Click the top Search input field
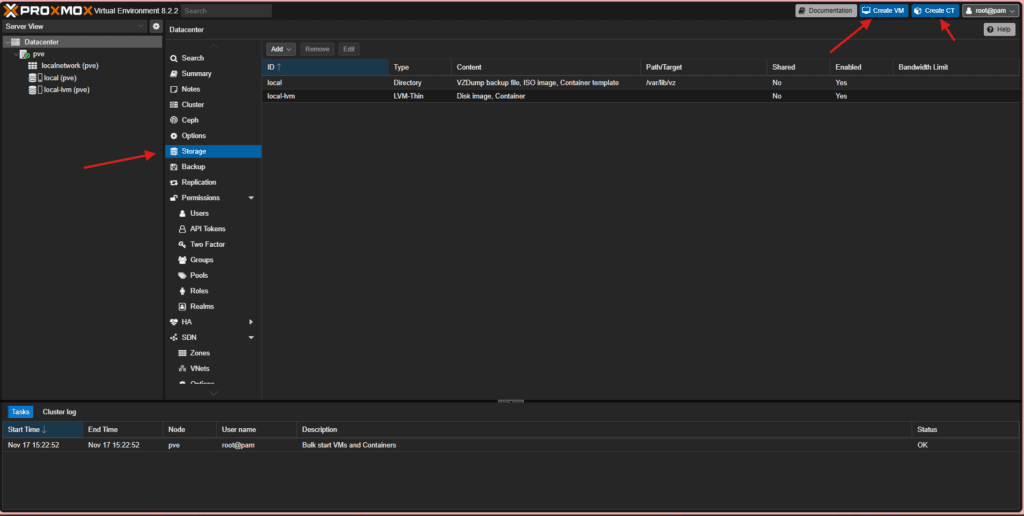This screenshot has width=1024, height=516. tap(226, 10)
